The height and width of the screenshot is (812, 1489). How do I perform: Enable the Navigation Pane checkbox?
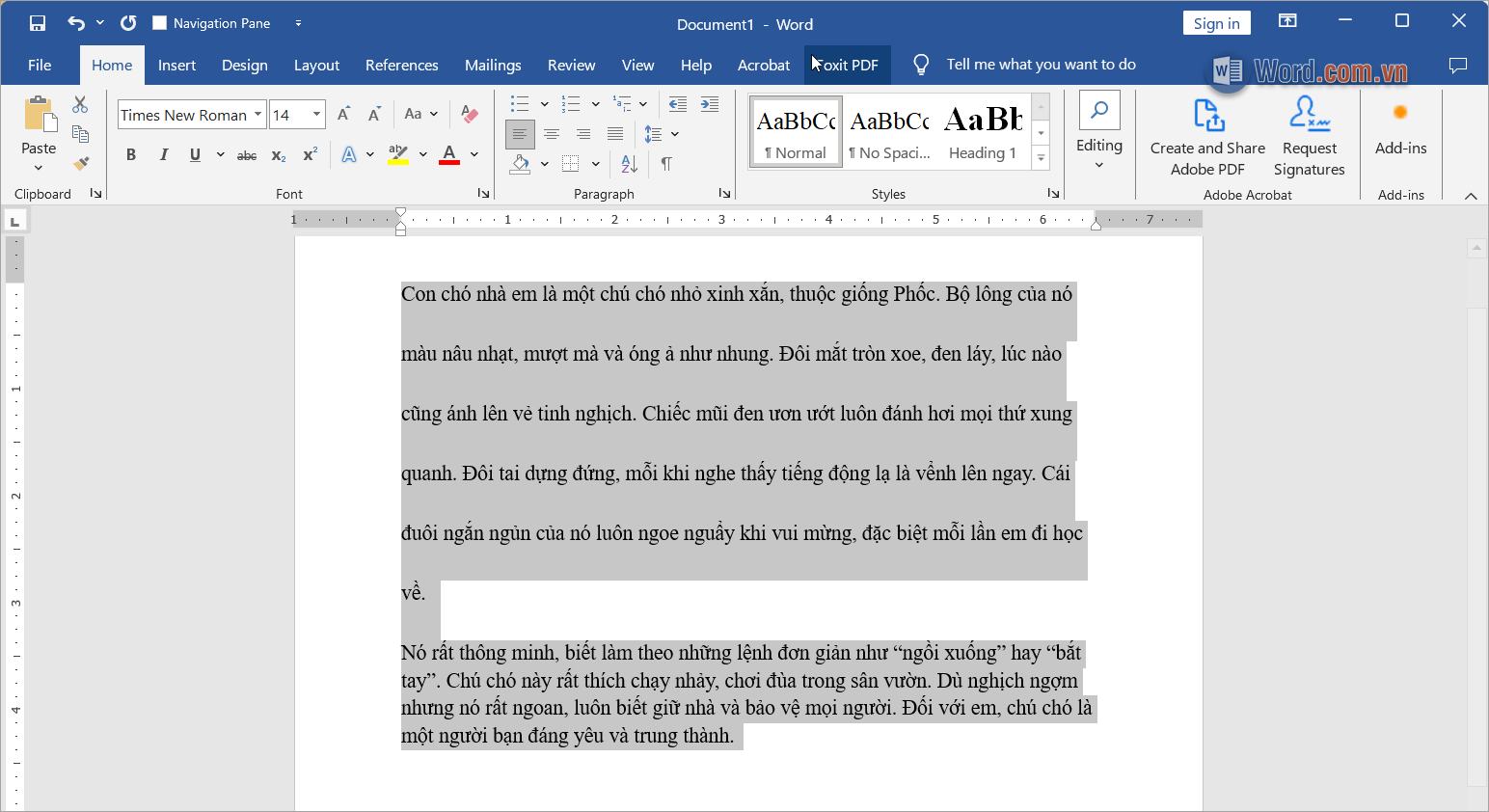click(160, 23)
